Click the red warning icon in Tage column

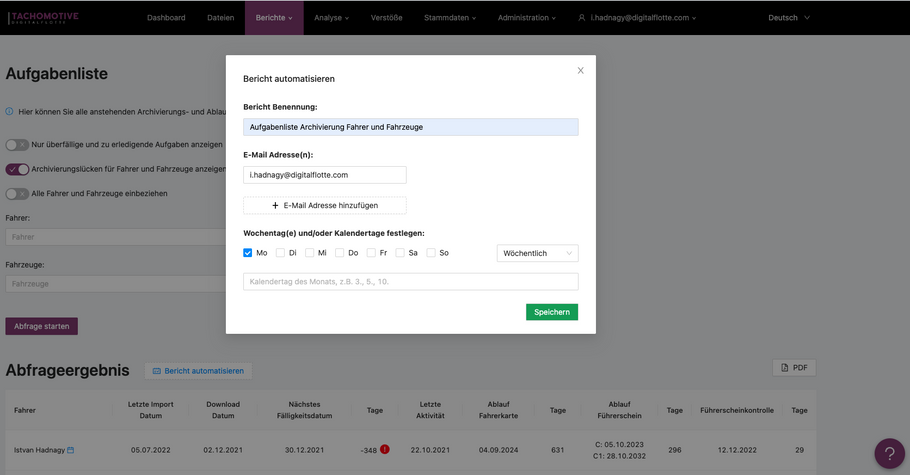tap(385, 450)
